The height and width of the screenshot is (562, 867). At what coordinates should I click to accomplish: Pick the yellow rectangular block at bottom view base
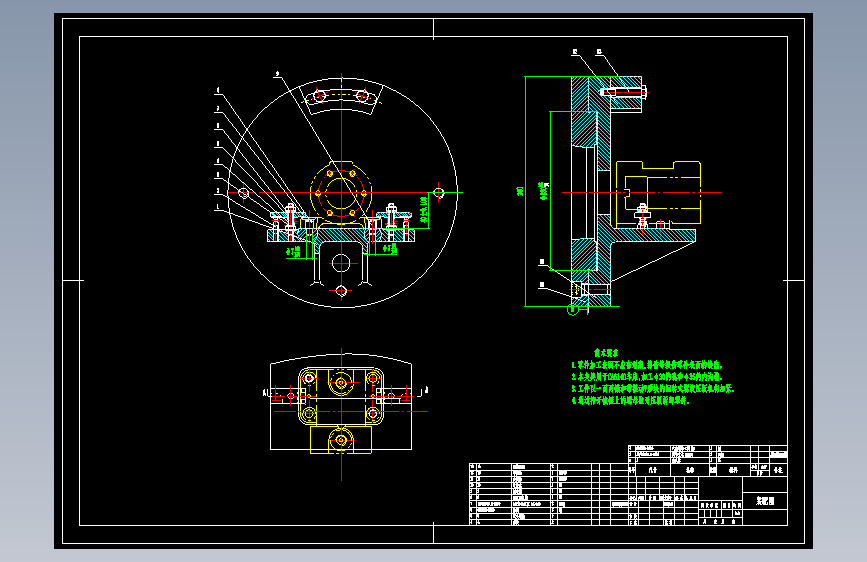[341, 440]
